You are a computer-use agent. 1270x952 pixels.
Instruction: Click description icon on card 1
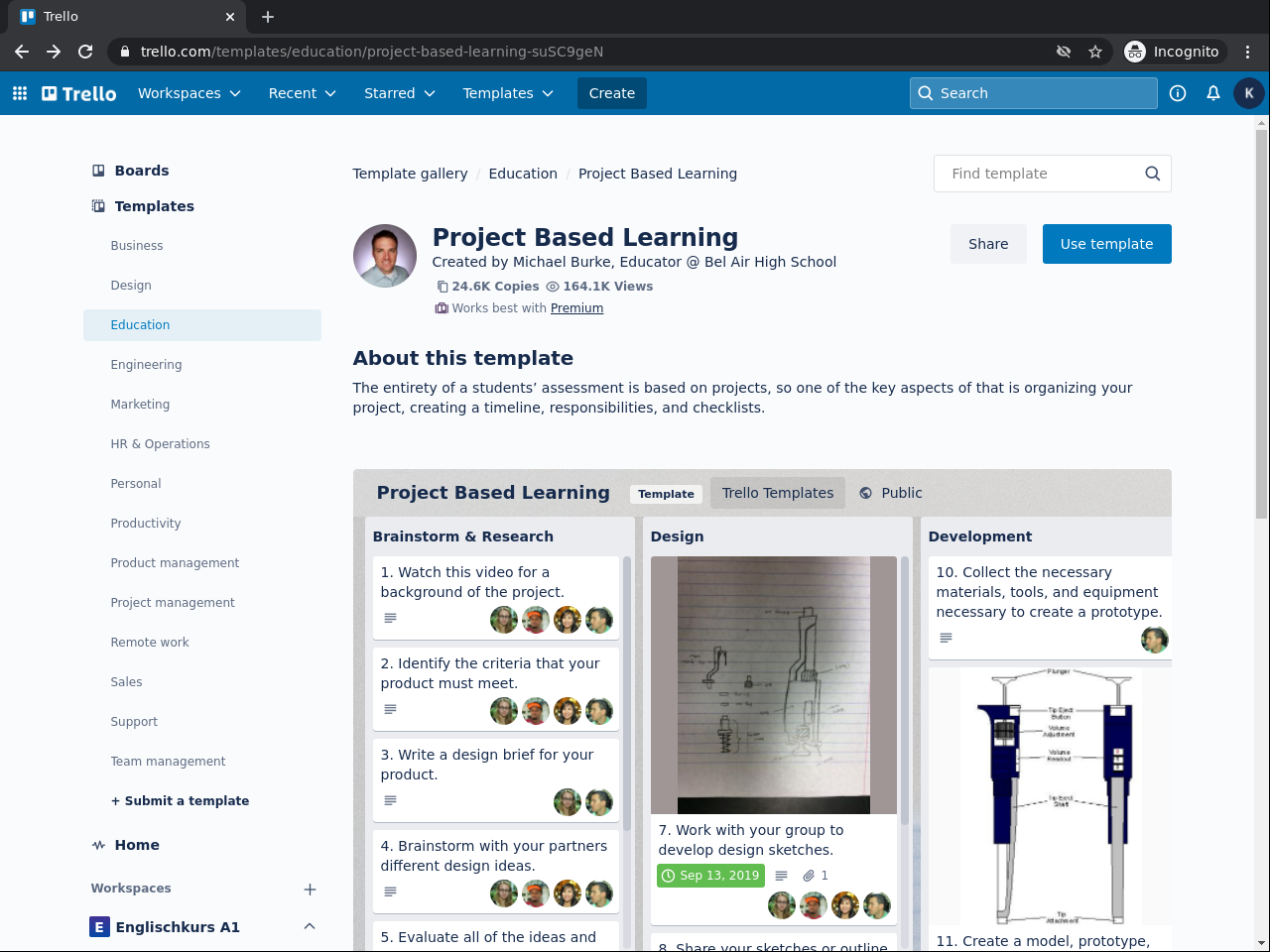[x=390, y=618]
